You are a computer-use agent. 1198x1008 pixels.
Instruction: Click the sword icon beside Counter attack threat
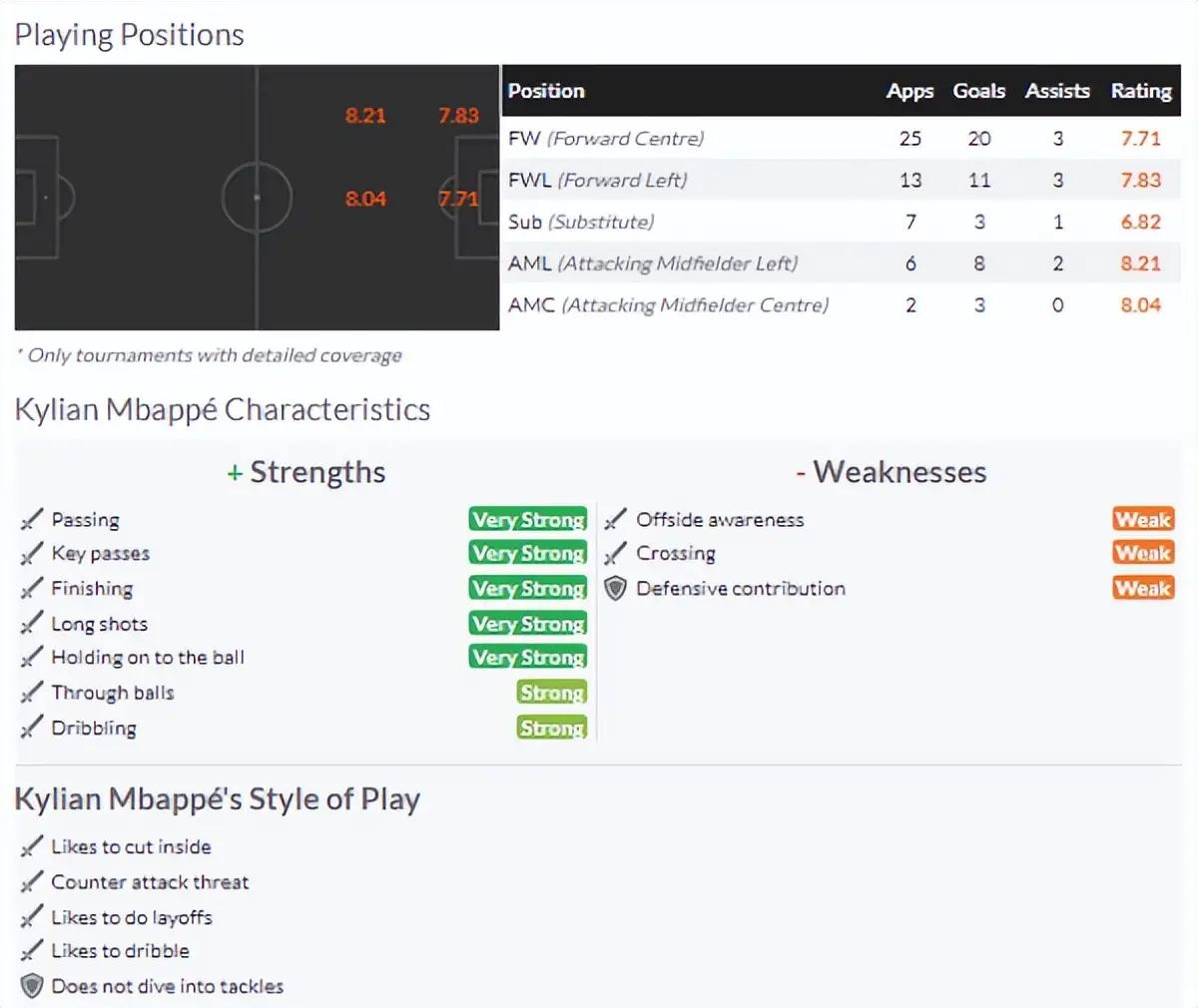[32, 881]
